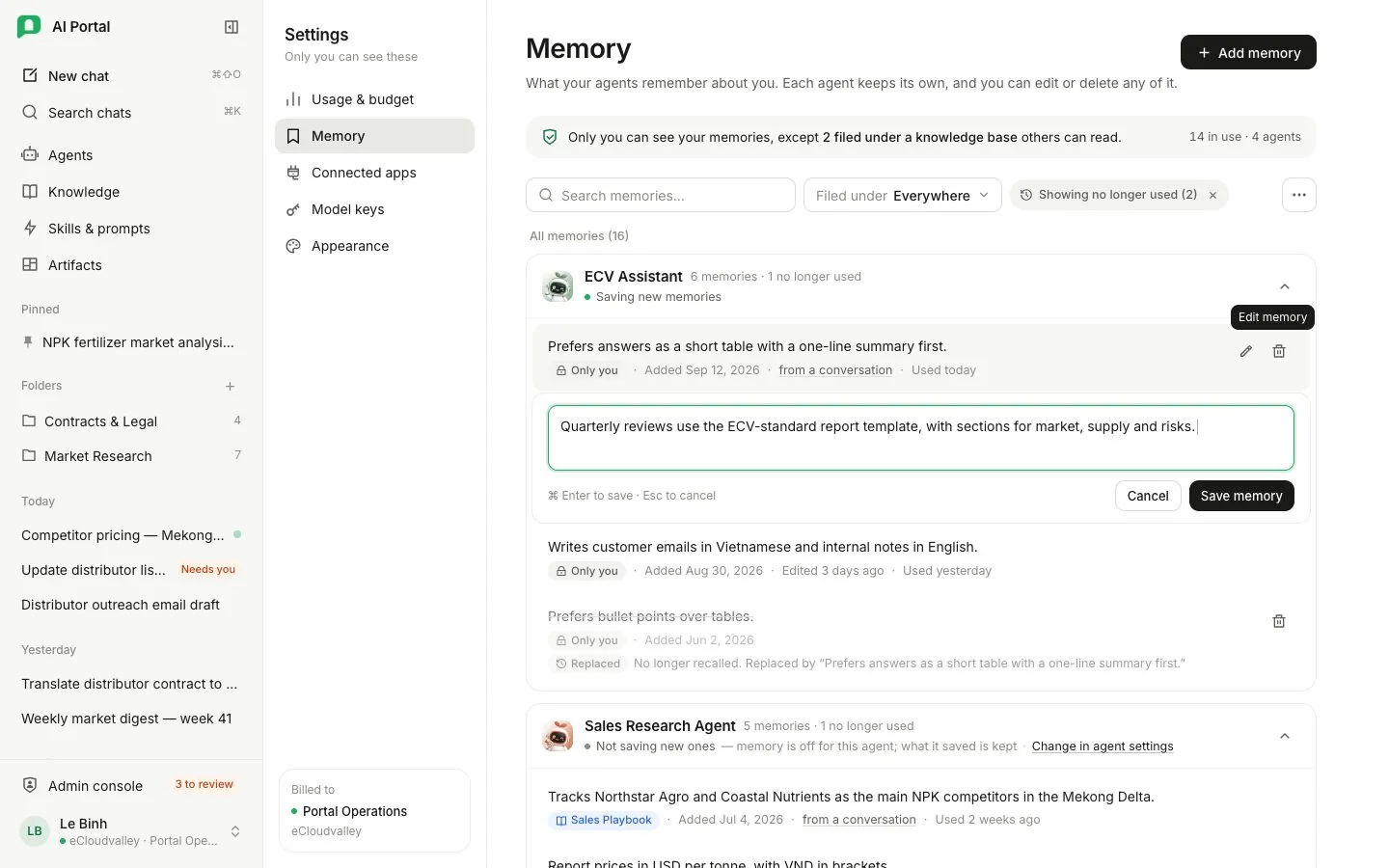Screen dimensions: 1389x868
Task: Click the AI Portal logo icon
Action: (29, 26)
